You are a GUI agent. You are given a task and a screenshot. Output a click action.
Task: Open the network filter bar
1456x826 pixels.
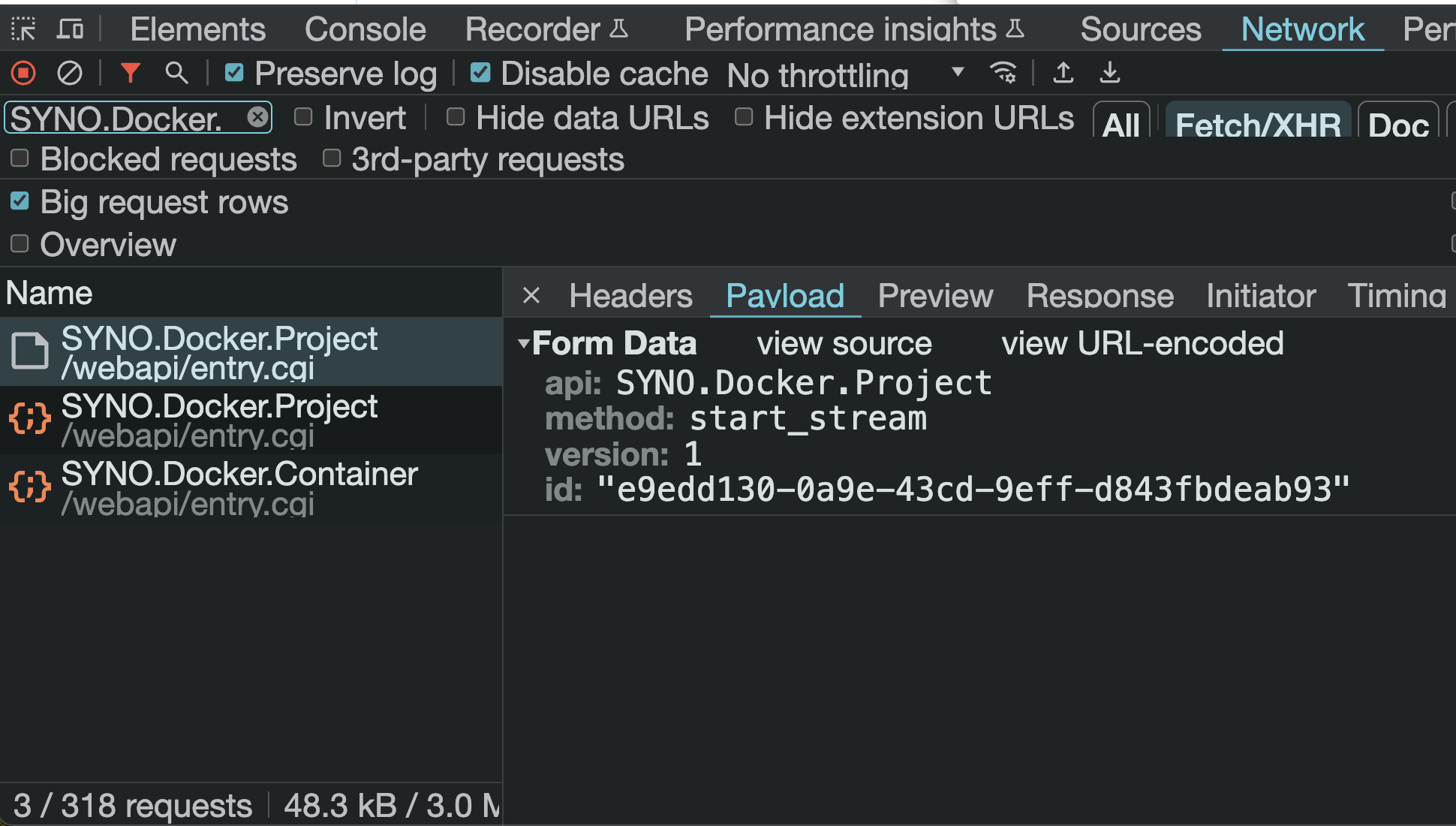point(131,73)
